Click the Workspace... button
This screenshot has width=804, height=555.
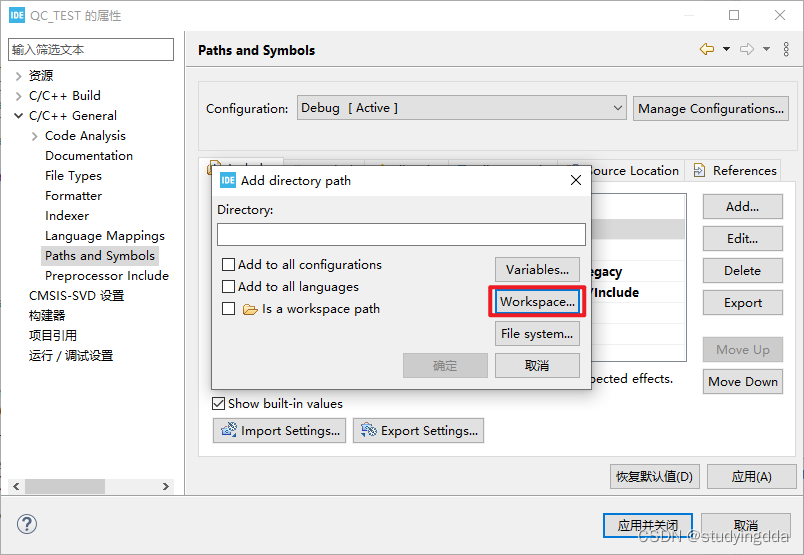tap(537, 302)
